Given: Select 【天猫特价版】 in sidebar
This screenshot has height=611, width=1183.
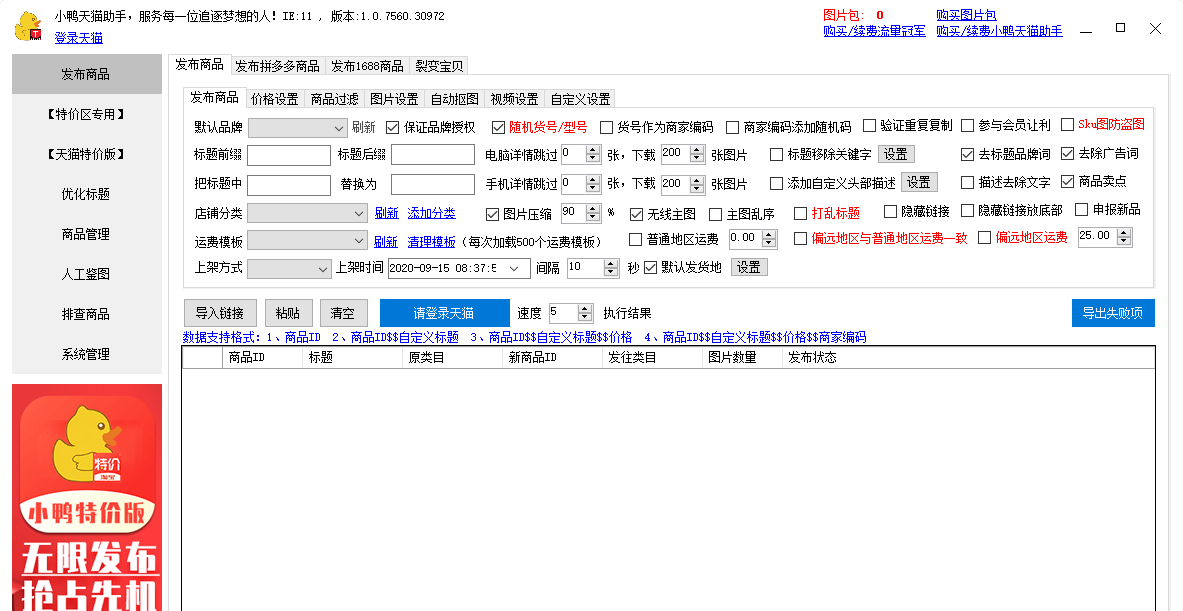Looking at the screenshot, I should (87, 154).
